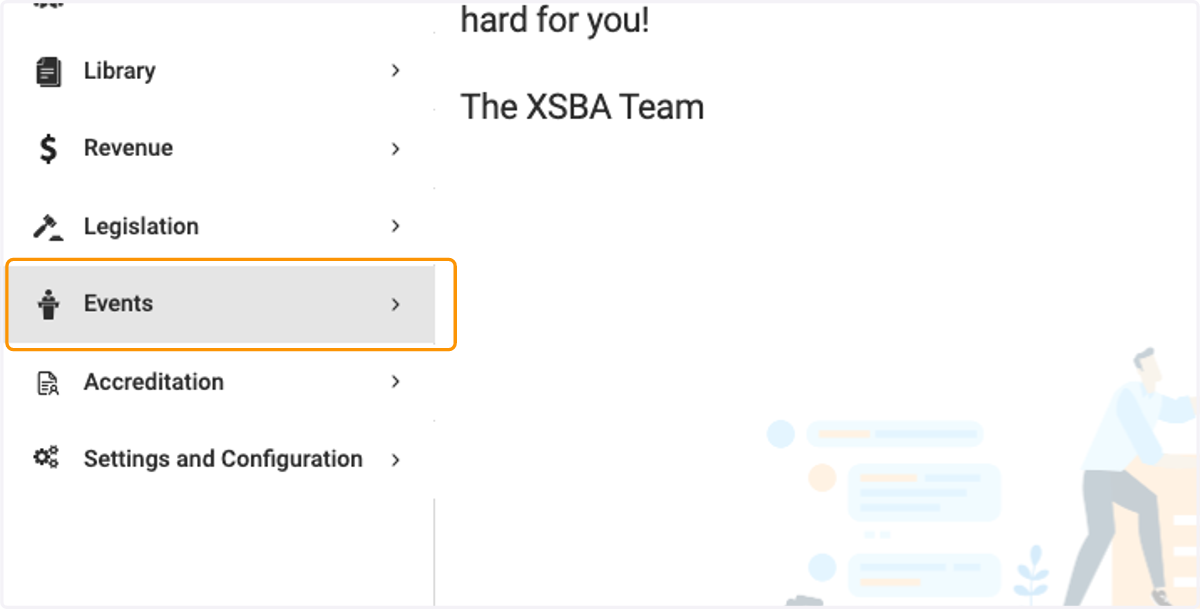
Task: Click the Revenue dollar sign icon
Action: point(48,149)
